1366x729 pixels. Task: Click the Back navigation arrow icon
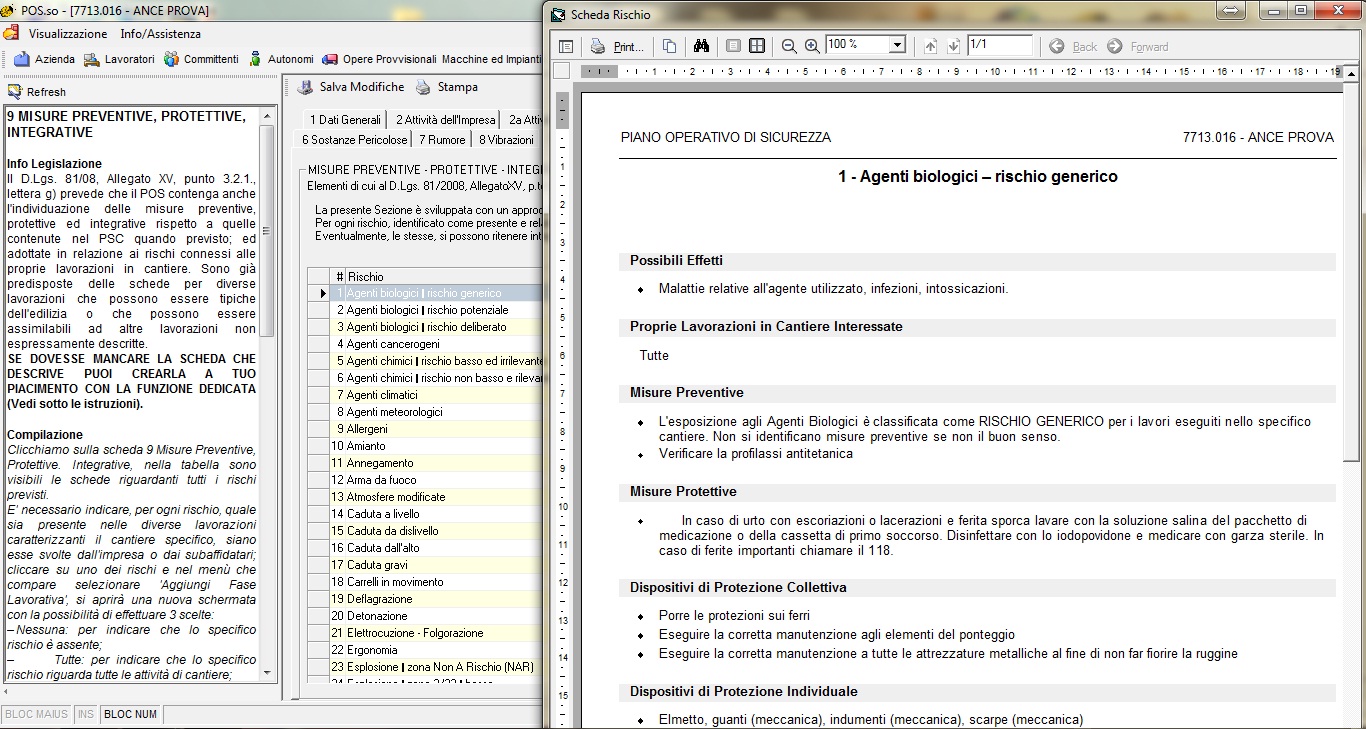click(1057, 46)
